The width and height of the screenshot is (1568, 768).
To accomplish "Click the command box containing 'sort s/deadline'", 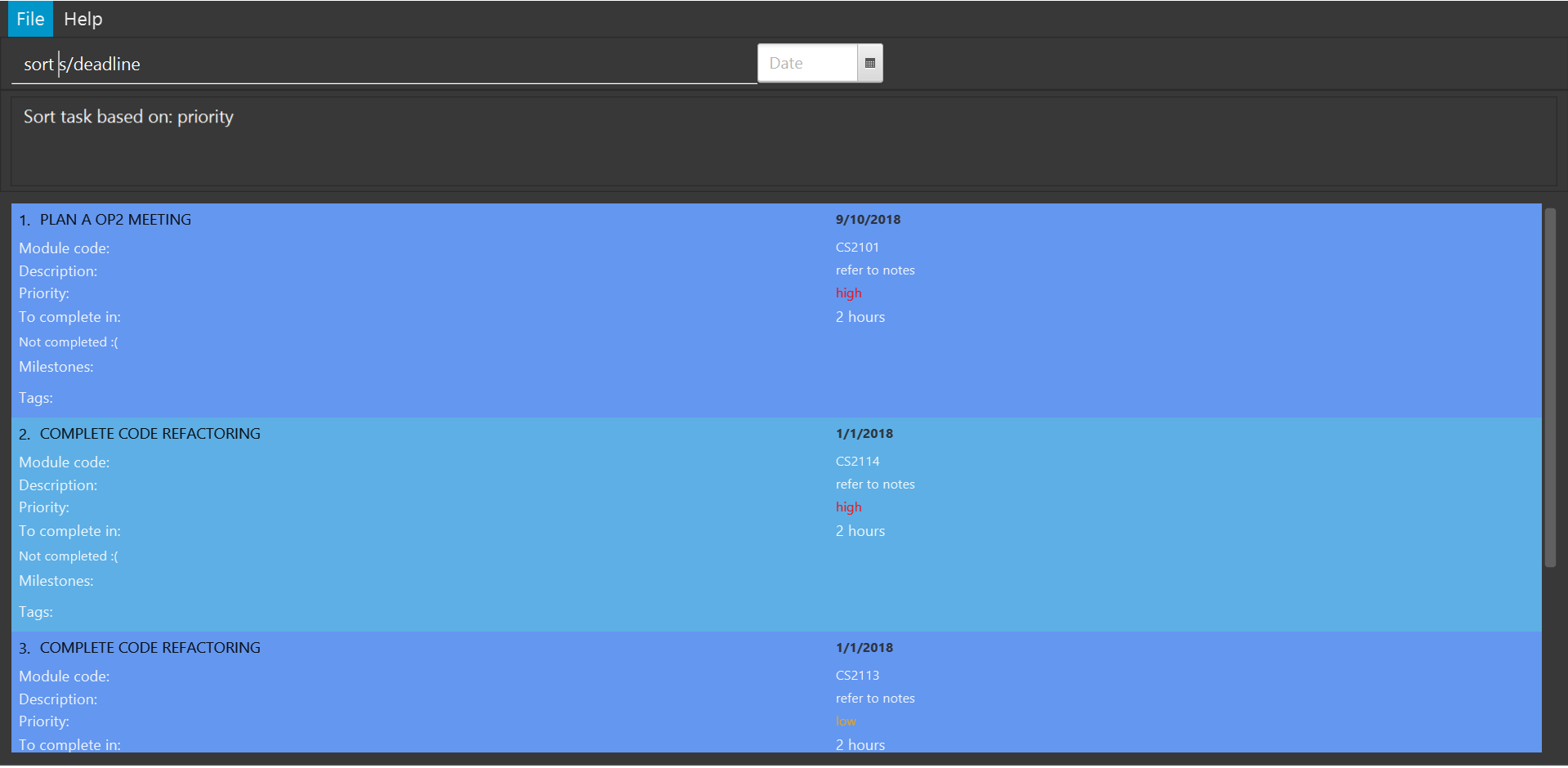I will point(384,64).
